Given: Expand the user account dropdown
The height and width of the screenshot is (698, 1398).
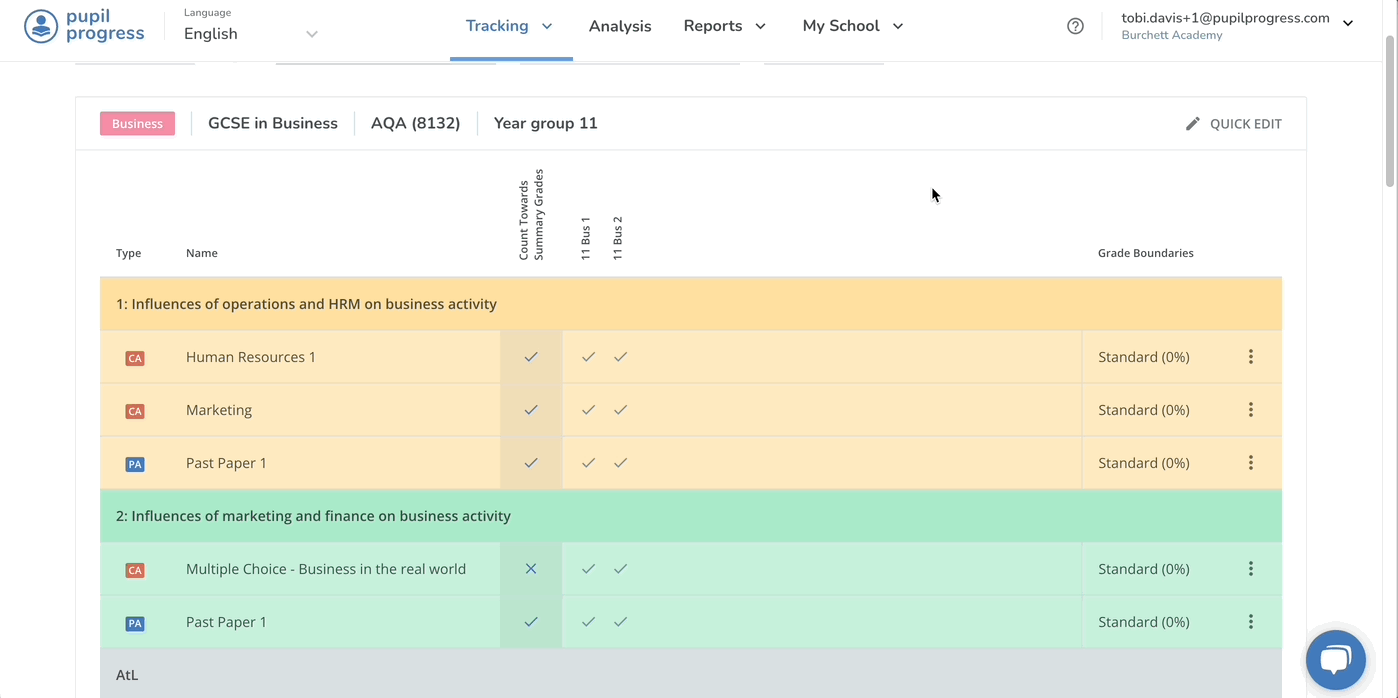Looking at the screenshot, I should click(x=1347, y=23).
